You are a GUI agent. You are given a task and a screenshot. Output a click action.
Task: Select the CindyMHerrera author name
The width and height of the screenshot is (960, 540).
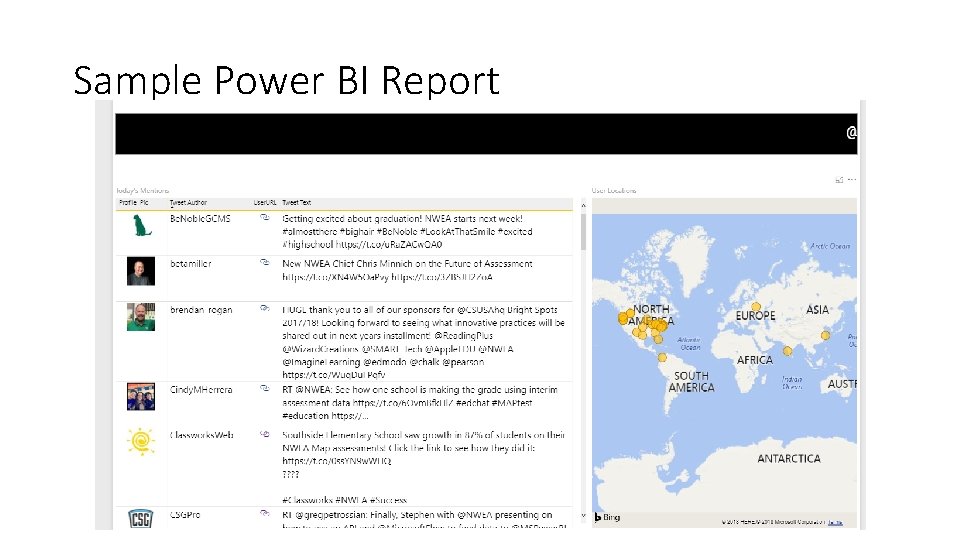click(201, 389)
